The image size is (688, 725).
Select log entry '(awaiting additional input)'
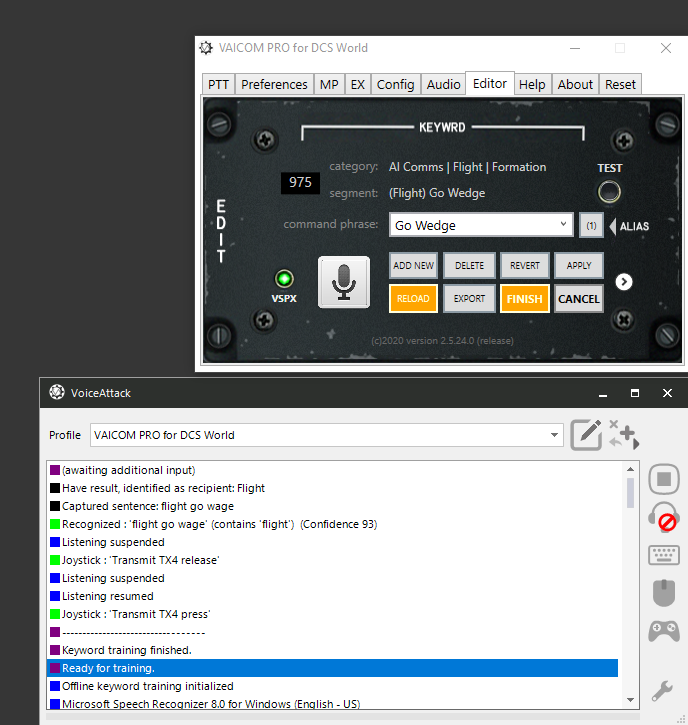tap(332, 470)
